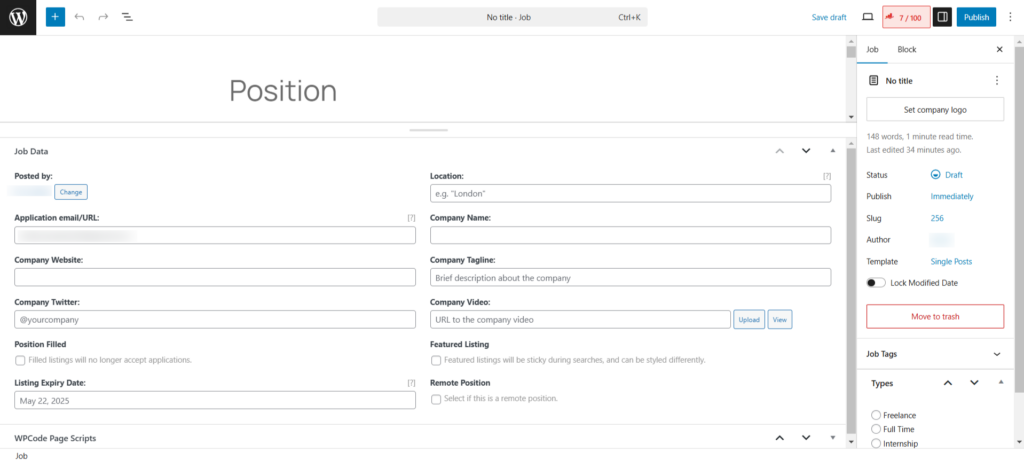Toggle the settings sidebar panel icon

point(942,18)
